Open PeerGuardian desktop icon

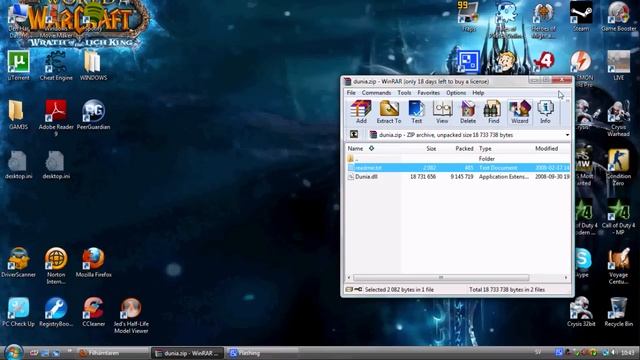pyautogui.click(x=93, y=115)
